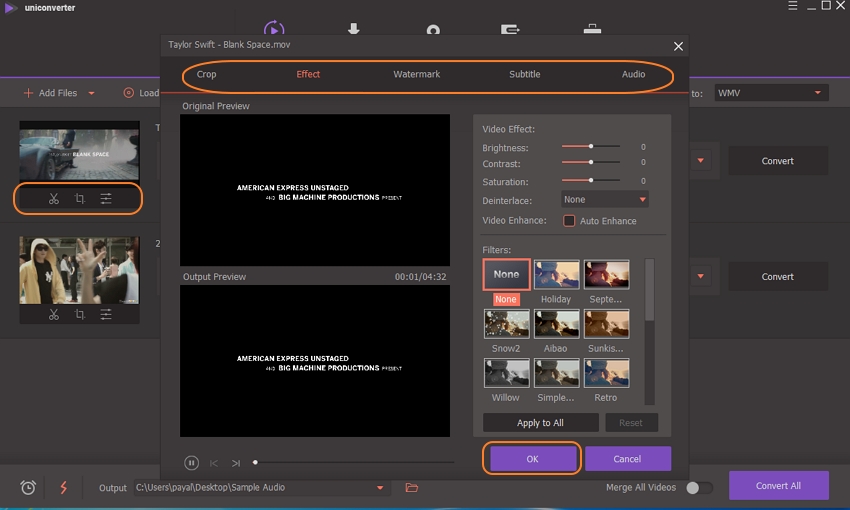Close the Blank Space edit dialog

[678, 46]
